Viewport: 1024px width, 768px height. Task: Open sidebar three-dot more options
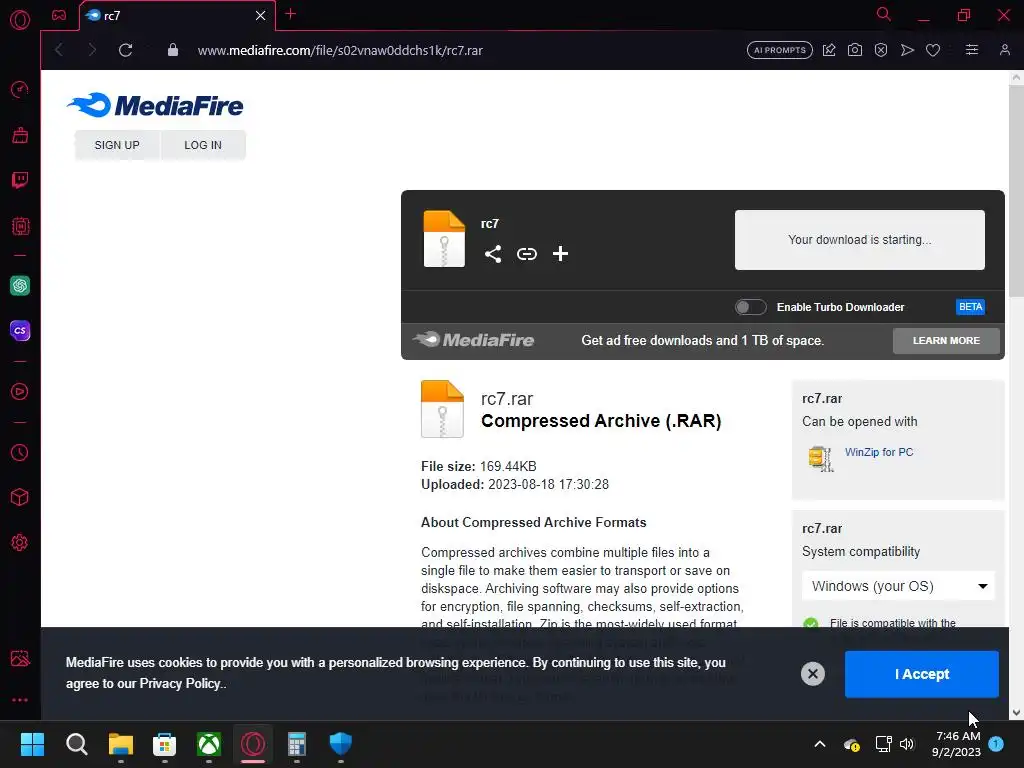click(20, 700)
